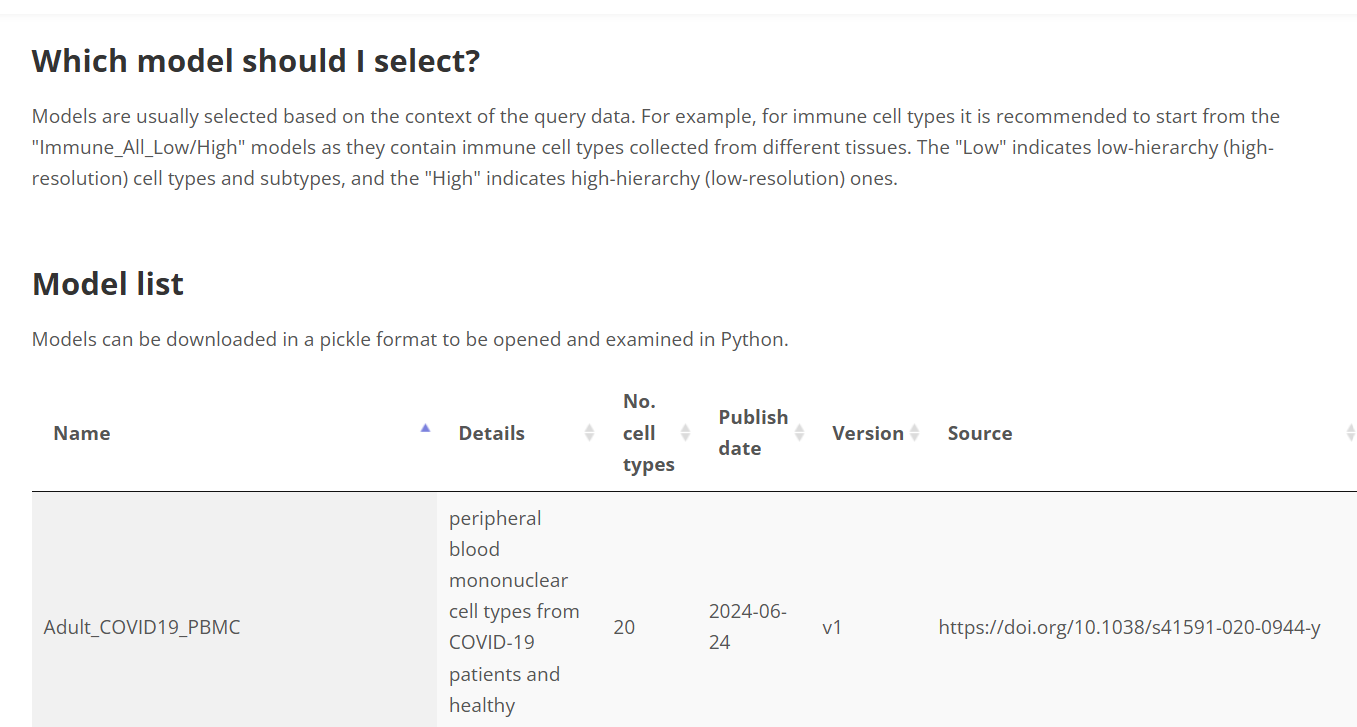This screenshot has height=727, width=1357.
Task: Click the sort arrows beside Version header
Action: tap(914, 433)
